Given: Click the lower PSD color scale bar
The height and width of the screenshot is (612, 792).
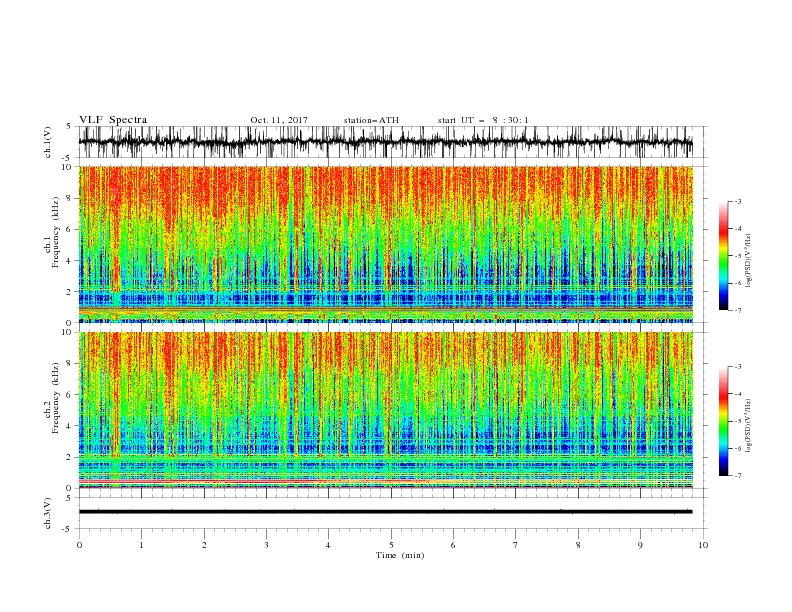Looking at the screenshot, I should tap(723, 421).
